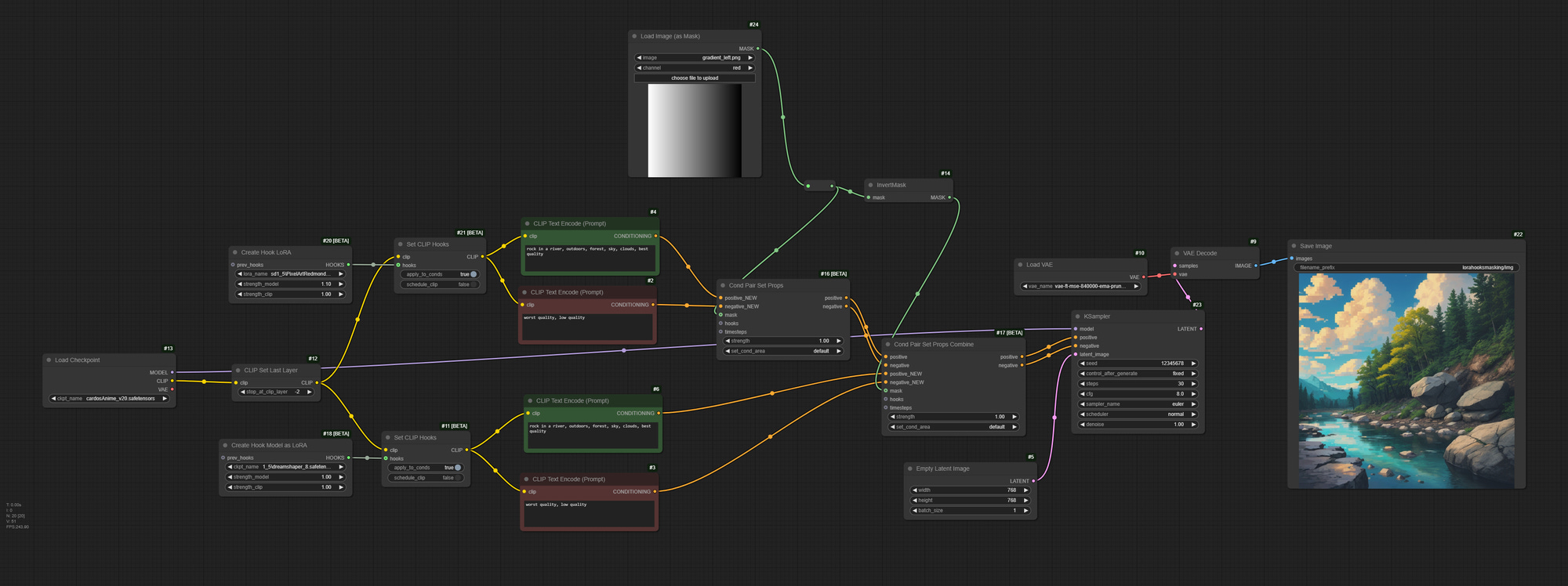The image size is (1568, 586).
Task: Toggle apply_to_conds in Set CLIP Hooks #21
Action: 441,274
